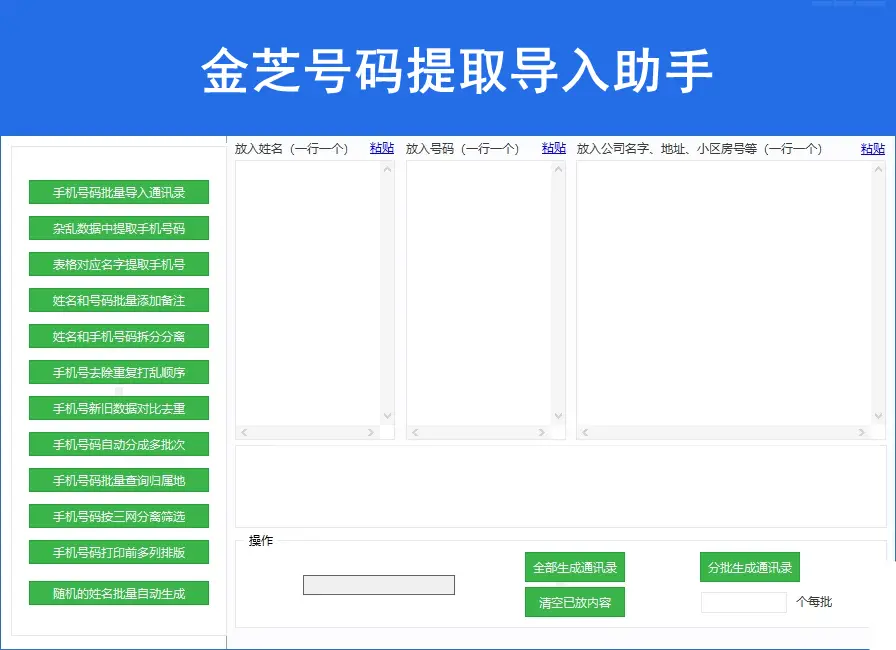The width and height of the screenshot is (896, 650).
Task: Select 手机号码打印前多列排版 function
Action: point(119,551)
